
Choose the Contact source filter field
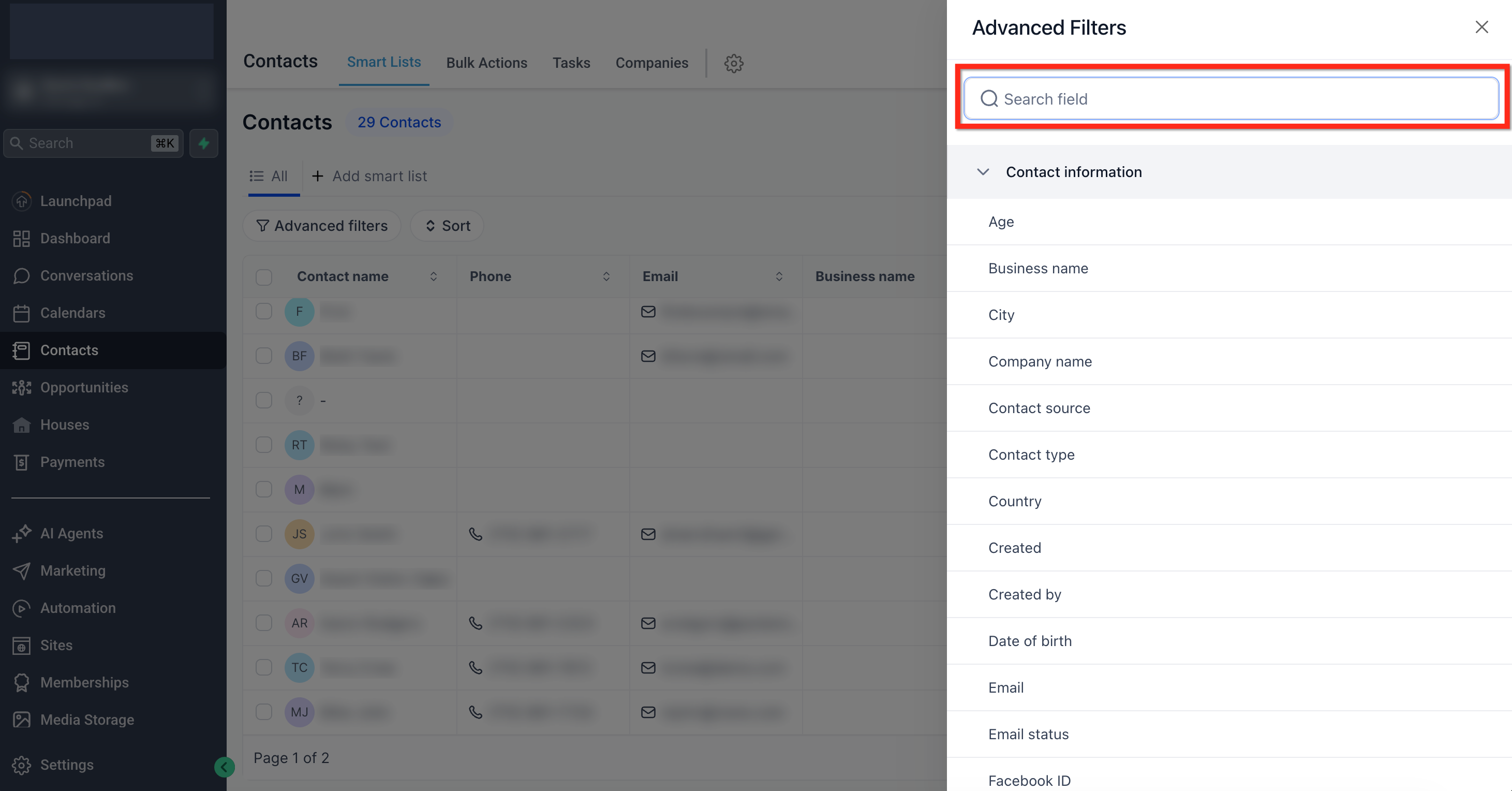(1039, 408)
